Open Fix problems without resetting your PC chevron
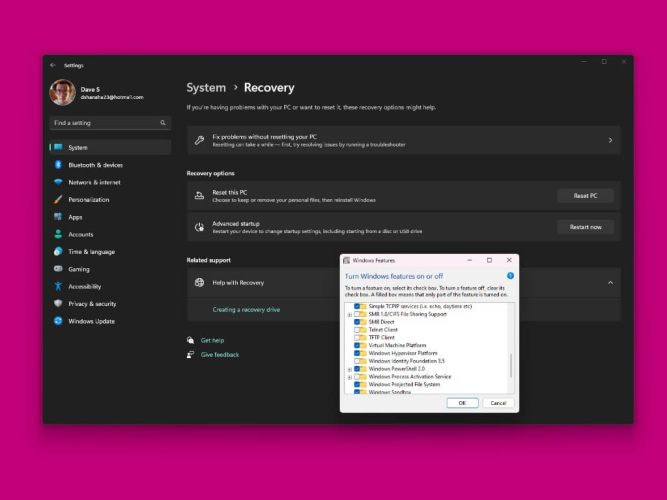 point(610,140)
